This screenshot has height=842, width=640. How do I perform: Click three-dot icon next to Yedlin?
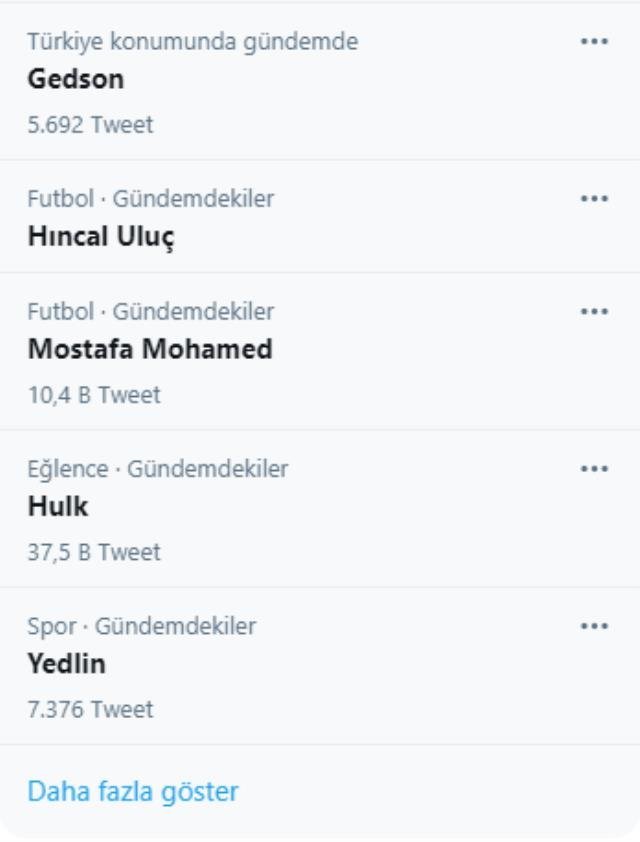pos(594,627)
